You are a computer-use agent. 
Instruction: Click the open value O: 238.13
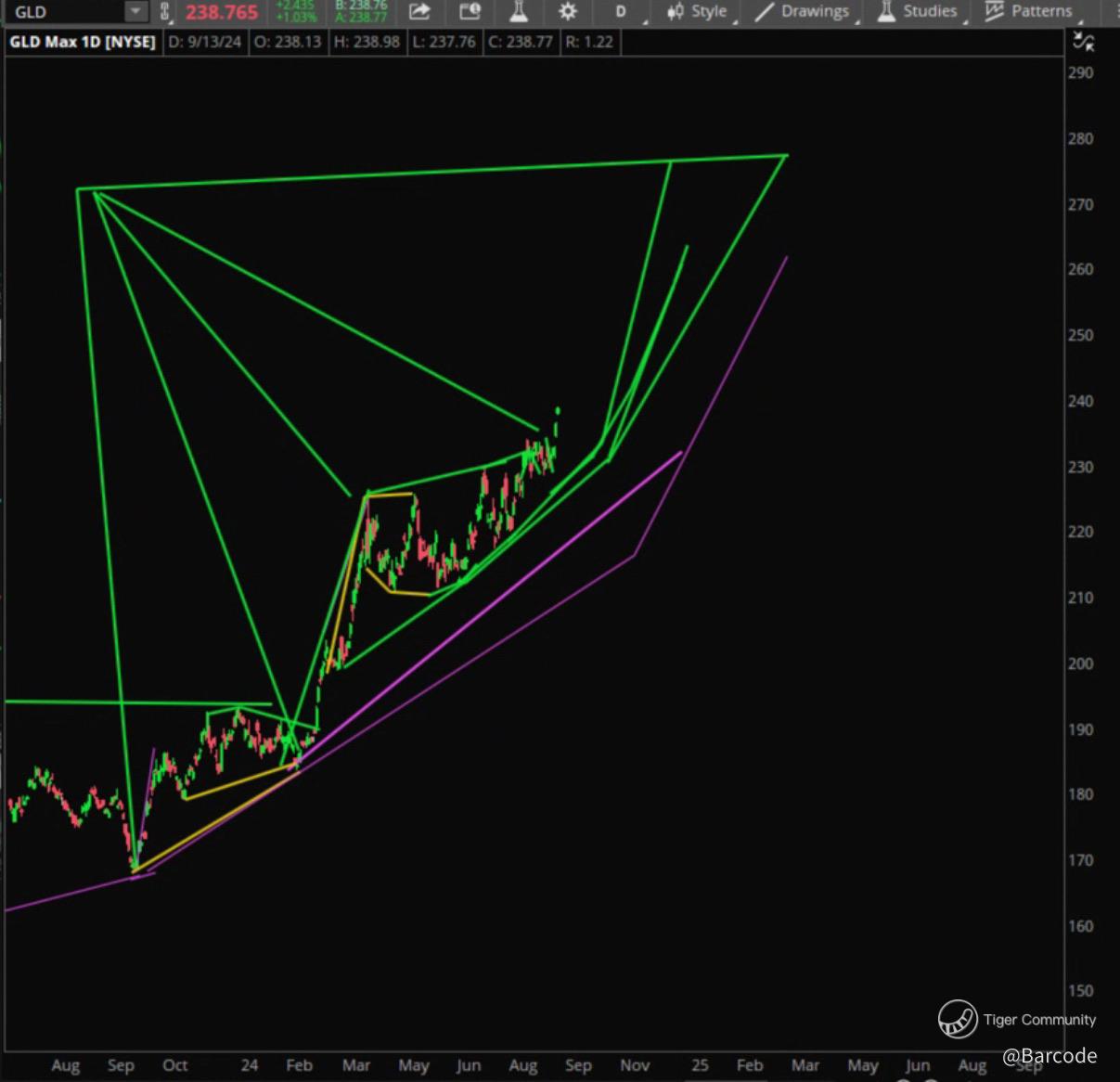pyautogui.click(x=288, y=42)
